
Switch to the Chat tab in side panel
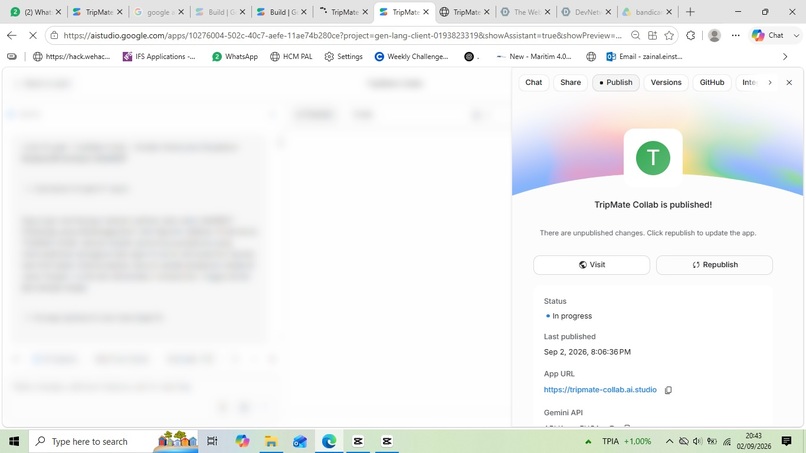534,82
